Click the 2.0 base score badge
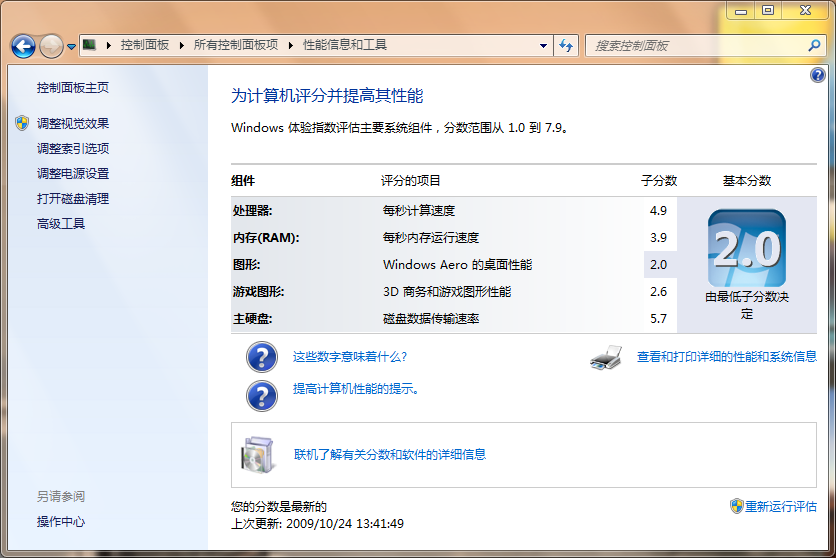 [x=746, y=249]
